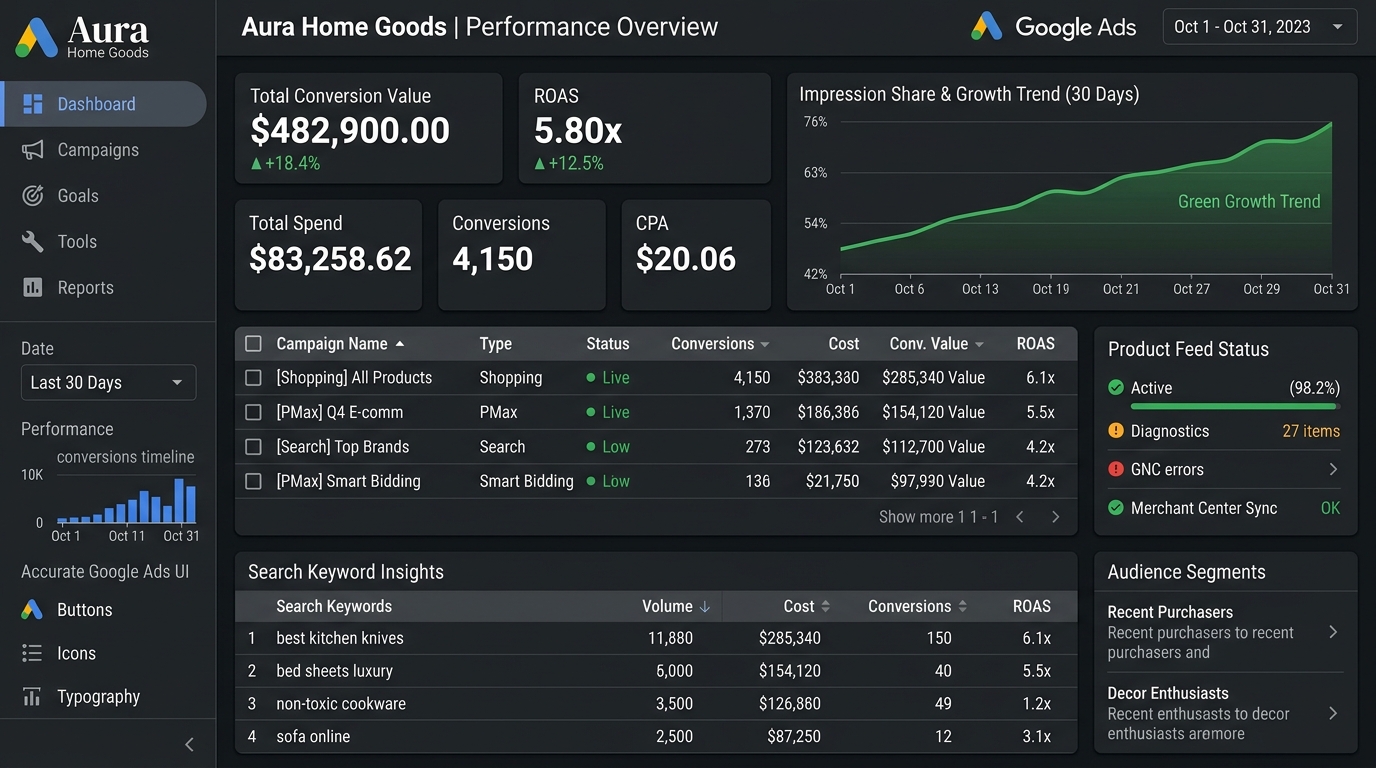Viewport: 1376px width, 768px height.
Task: Toggle the select-all campaigns header checkbox
Action: [x=254, y=344]
